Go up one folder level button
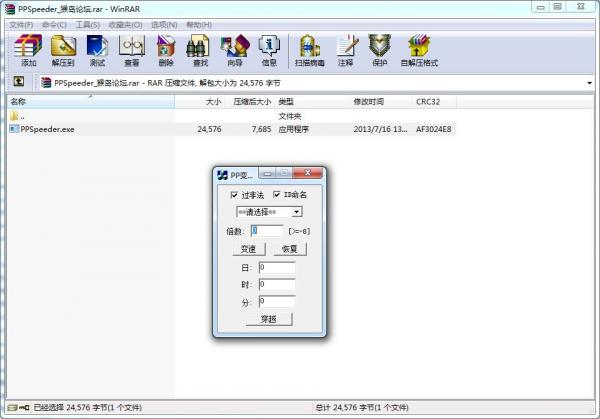Screen dimensions: 600x419 pos(19,82)
